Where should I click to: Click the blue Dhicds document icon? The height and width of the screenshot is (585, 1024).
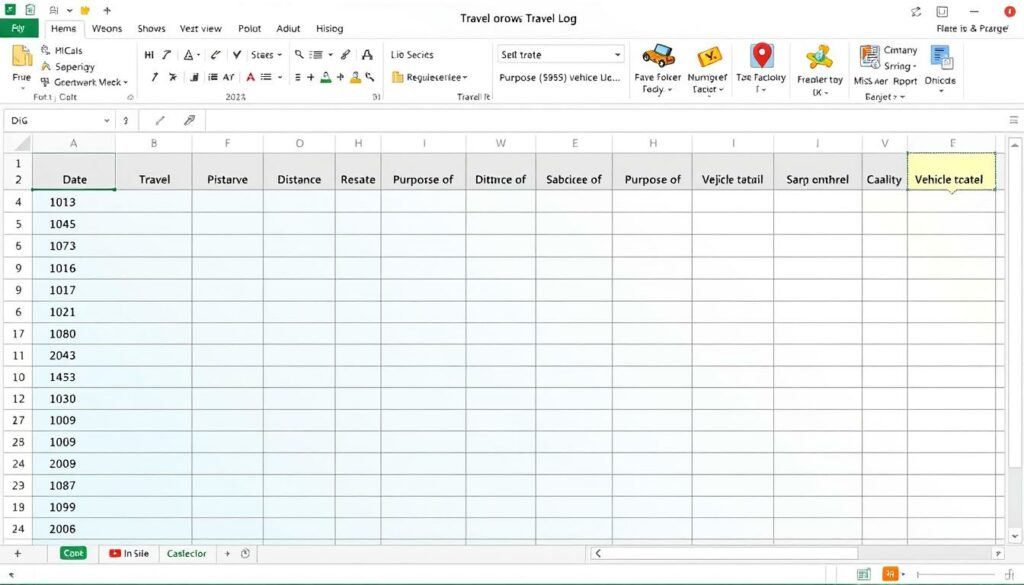[x=941, y=57]
